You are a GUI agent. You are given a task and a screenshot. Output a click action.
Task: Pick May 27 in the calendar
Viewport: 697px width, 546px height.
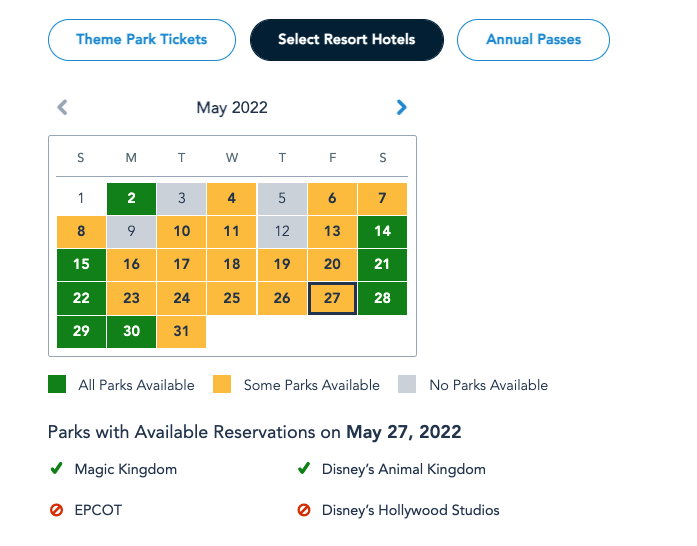(x=332, y=298)
